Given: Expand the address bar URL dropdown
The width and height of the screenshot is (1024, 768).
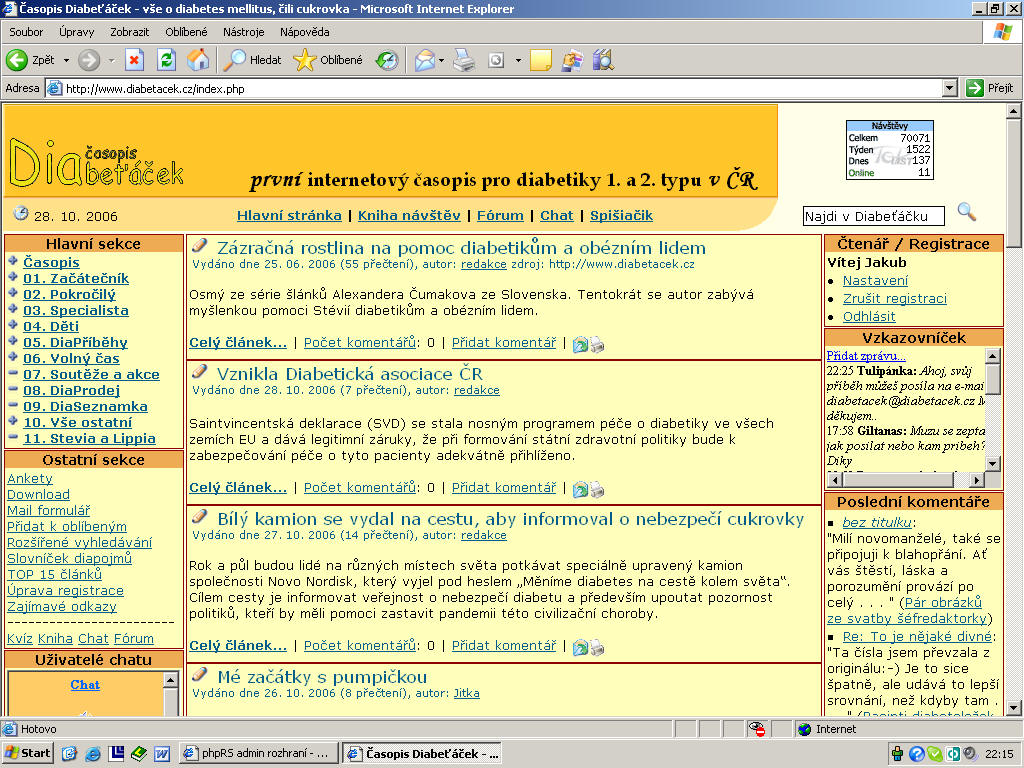Looking at the screenshot, I should click(x=950, y=88).
